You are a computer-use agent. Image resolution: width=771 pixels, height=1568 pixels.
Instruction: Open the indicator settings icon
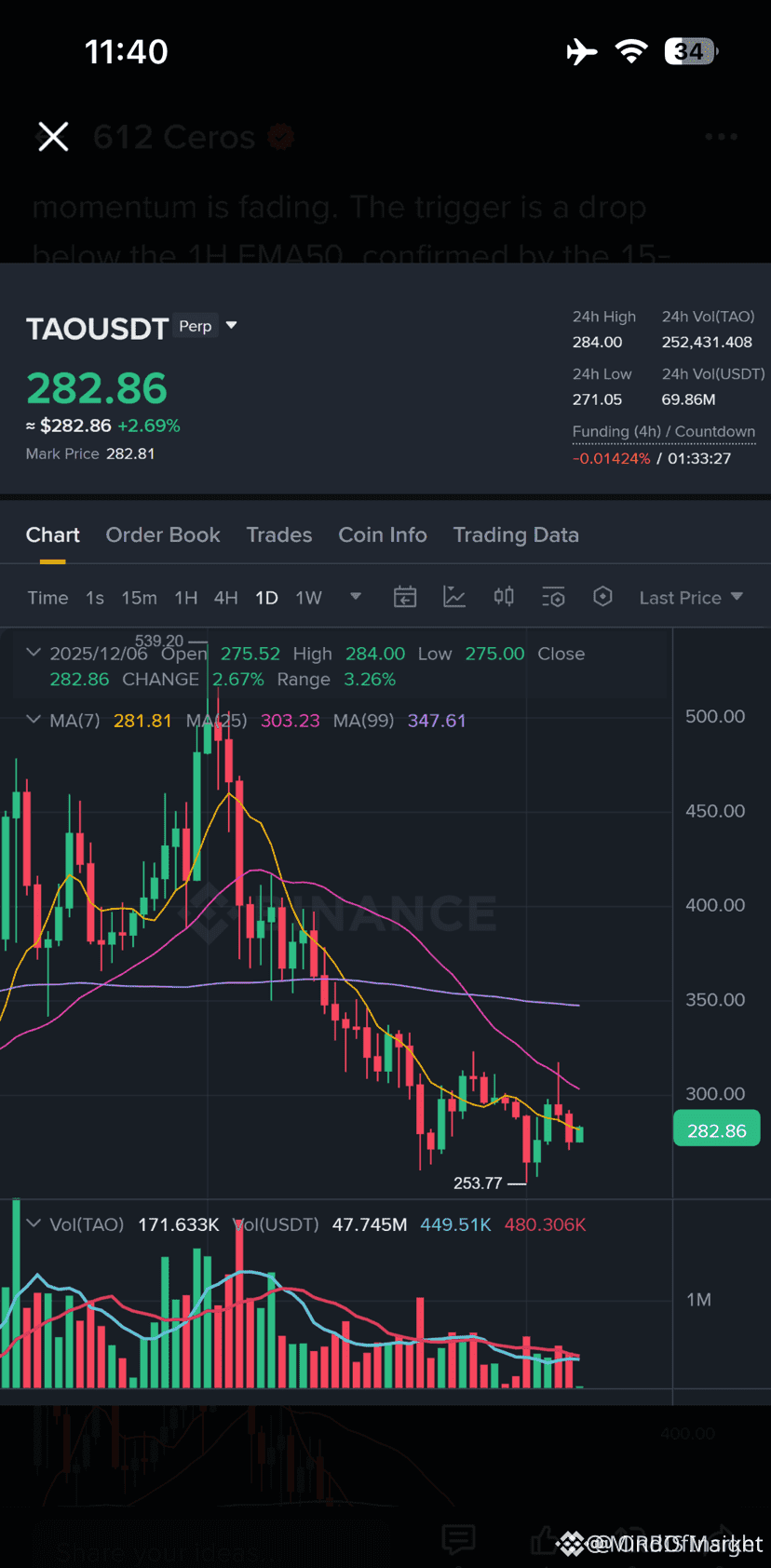(553, 597)
